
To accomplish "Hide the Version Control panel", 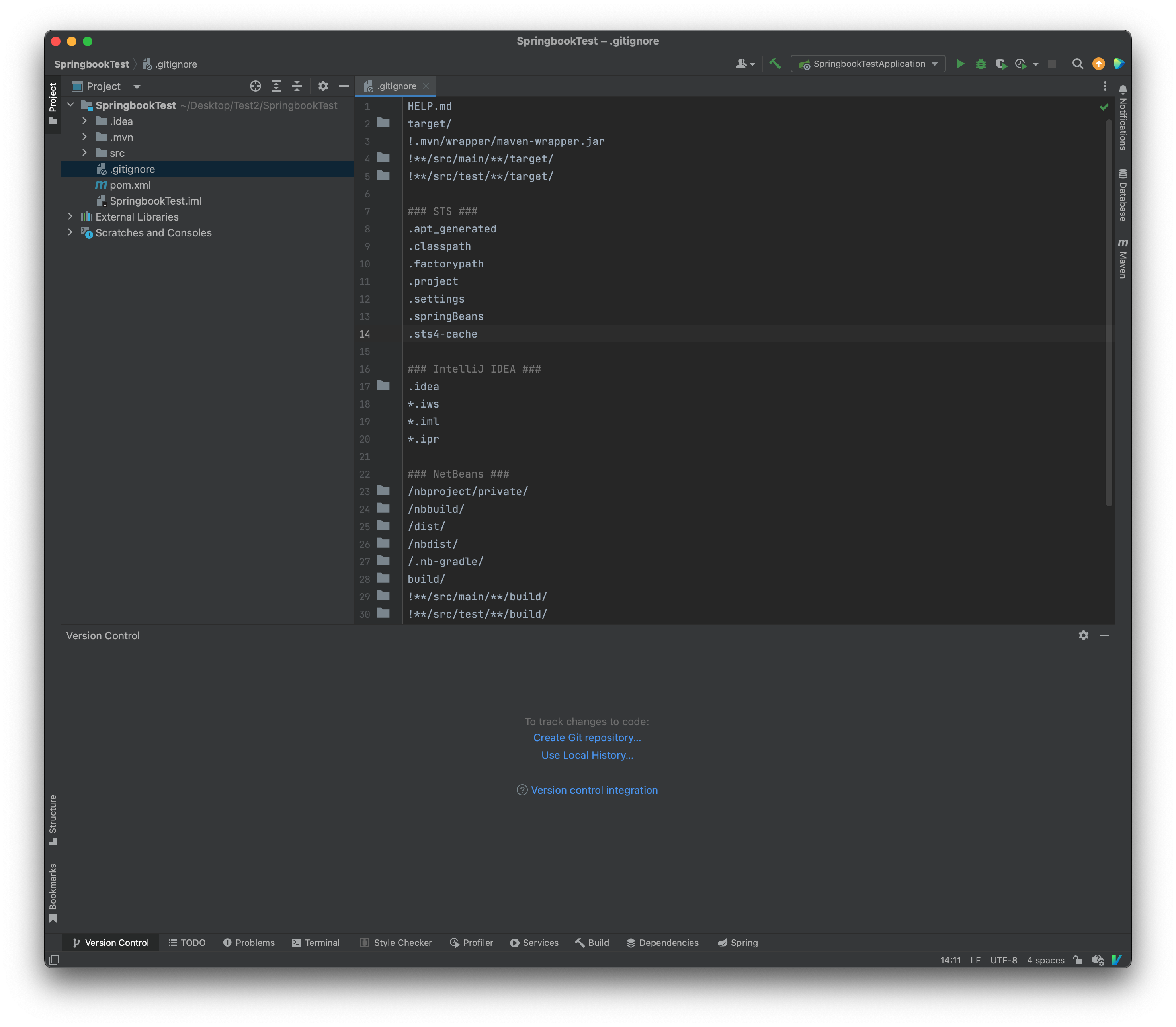I will point(1104,636).
